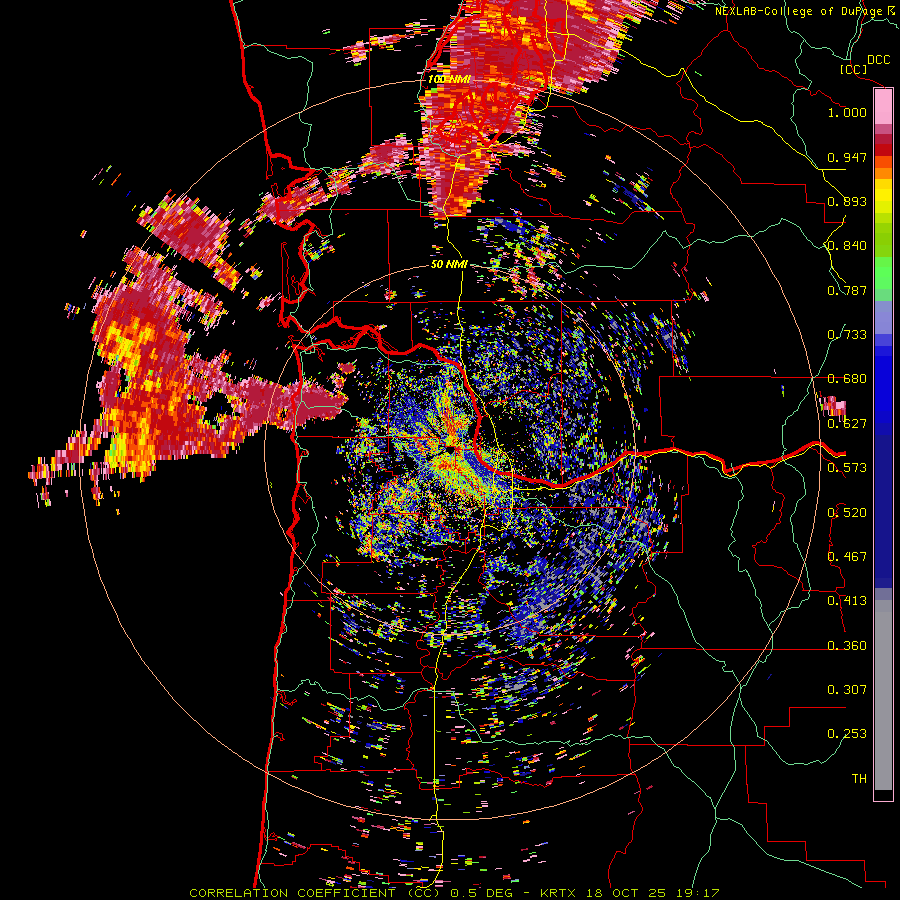This screenshot has width=900, height=900.
Task: Click the CORRELATION COEFFICIENT caption at the bottom
Action: click(x=454, y=893)
